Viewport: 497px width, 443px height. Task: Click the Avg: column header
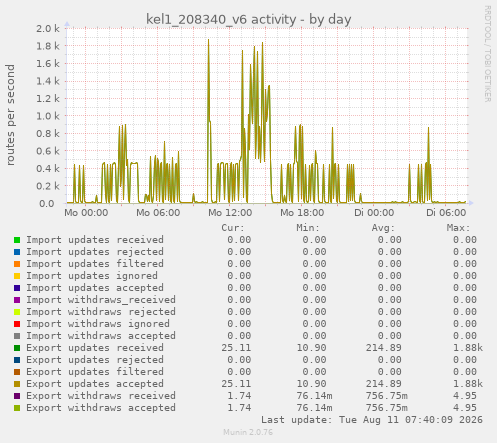[x=383, y=228]
